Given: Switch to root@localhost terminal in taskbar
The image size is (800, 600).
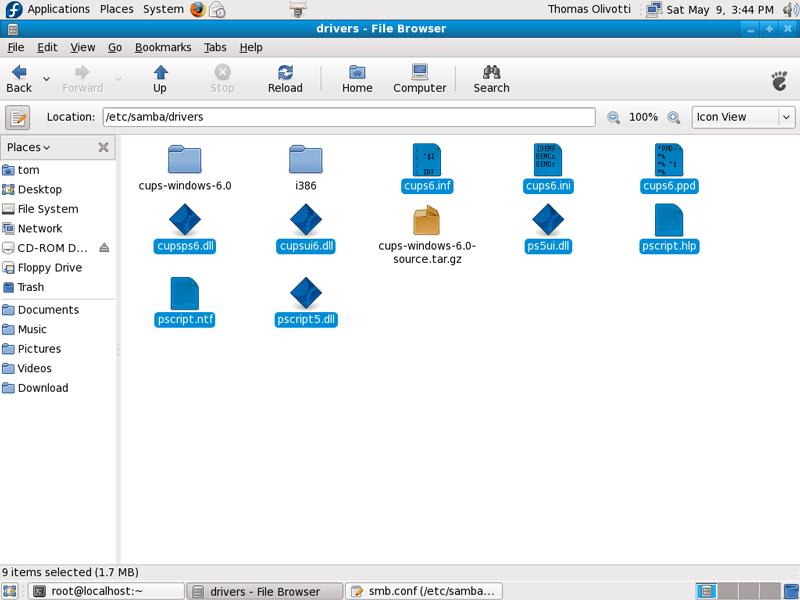Looking at the screenshot, I should [x=106, y=591].
